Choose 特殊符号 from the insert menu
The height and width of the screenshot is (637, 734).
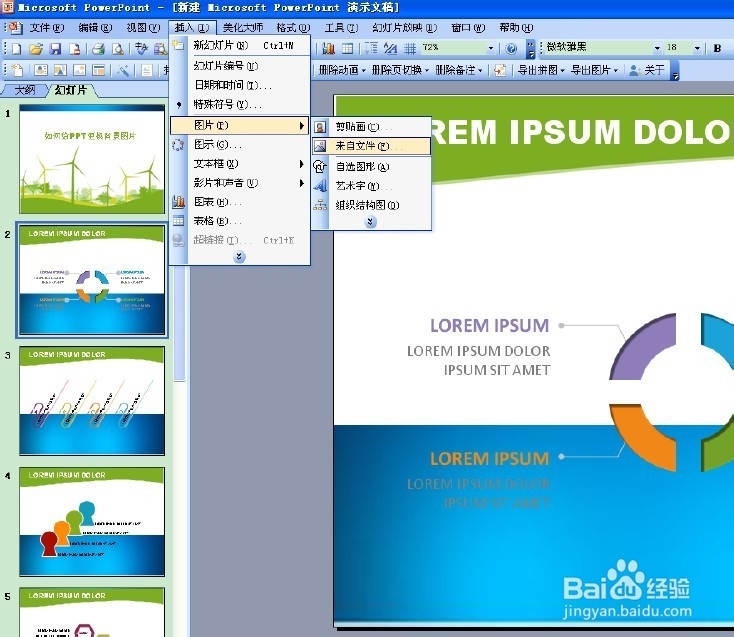[240, 104]
